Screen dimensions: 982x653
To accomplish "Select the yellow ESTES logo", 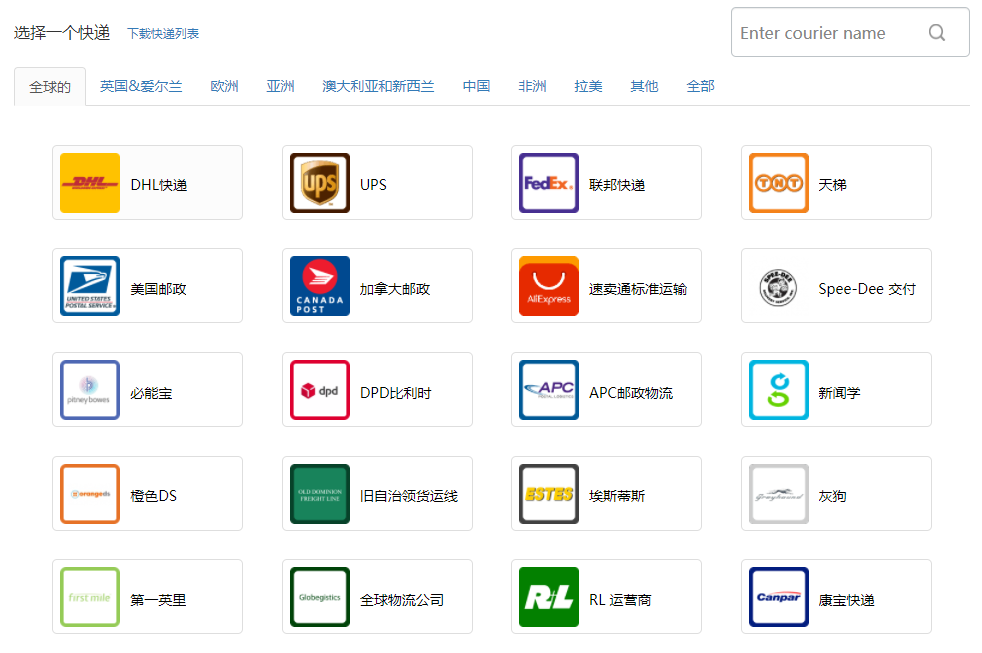I will click(549, 494).
